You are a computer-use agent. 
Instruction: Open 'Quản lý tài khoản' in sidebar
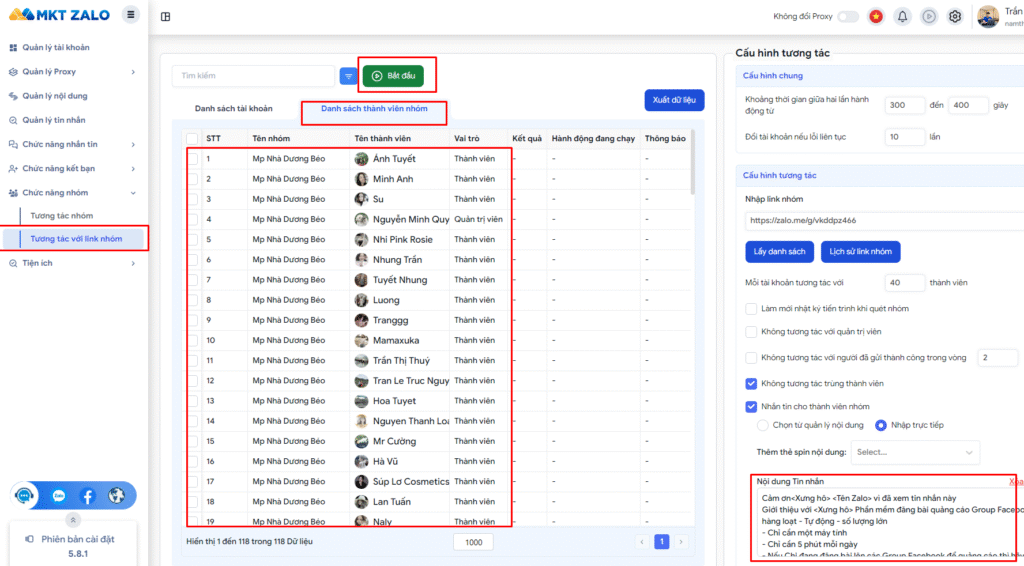tap(55, 47)
